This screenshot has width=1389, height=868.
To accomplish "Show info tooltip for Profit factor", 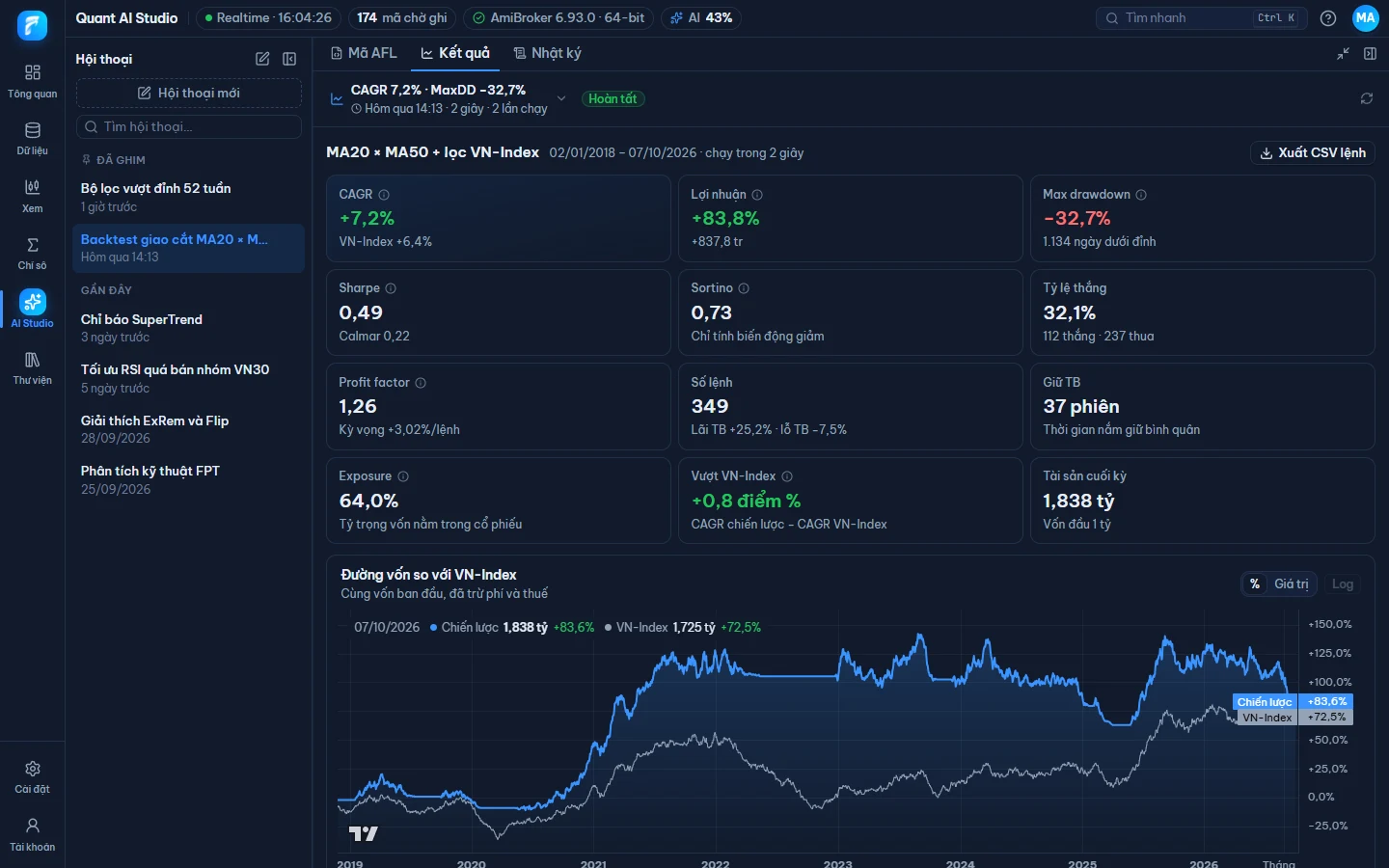I will tap(421, 383).
